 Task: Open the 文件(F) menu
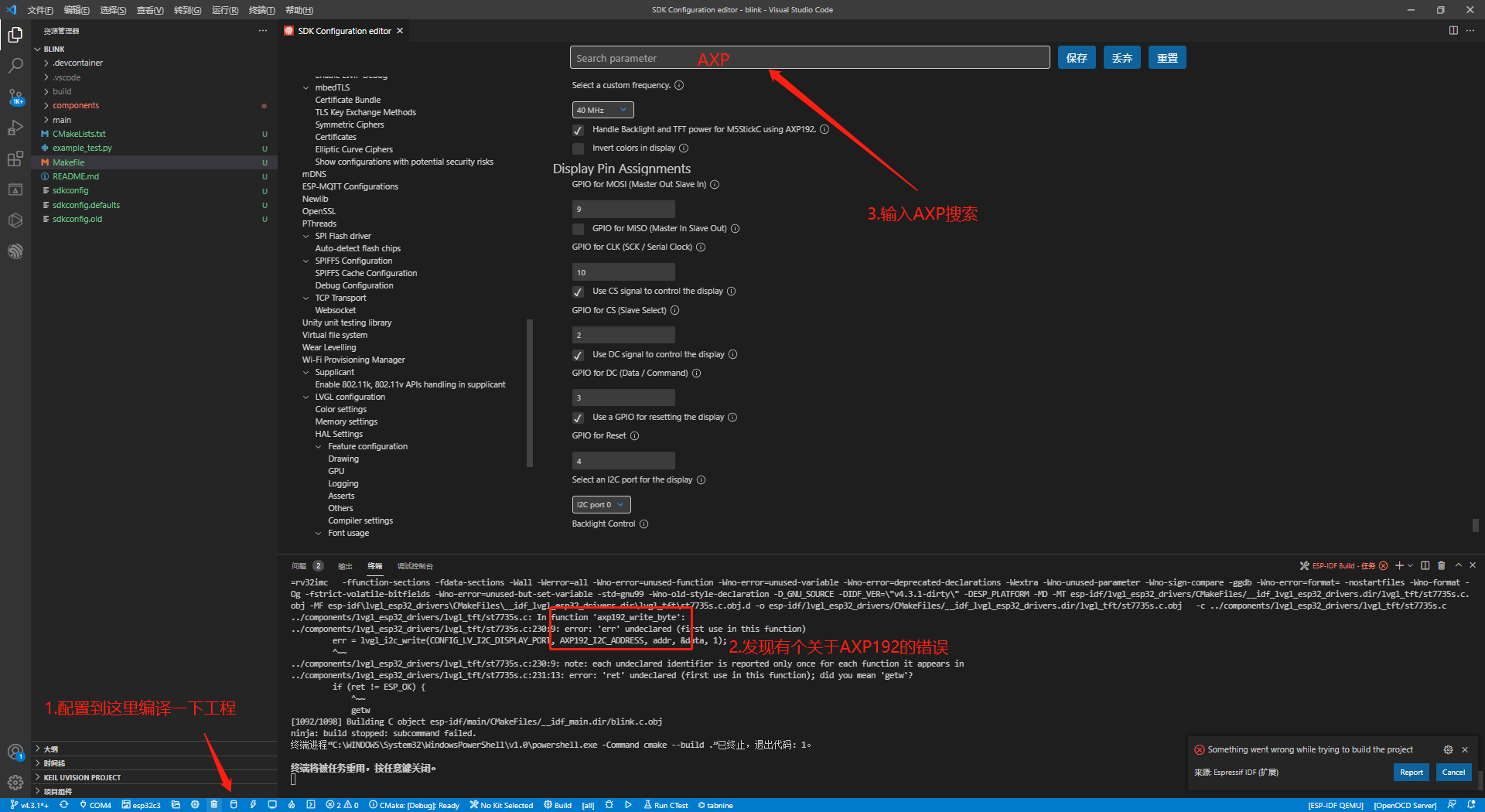tap(40, 10)
